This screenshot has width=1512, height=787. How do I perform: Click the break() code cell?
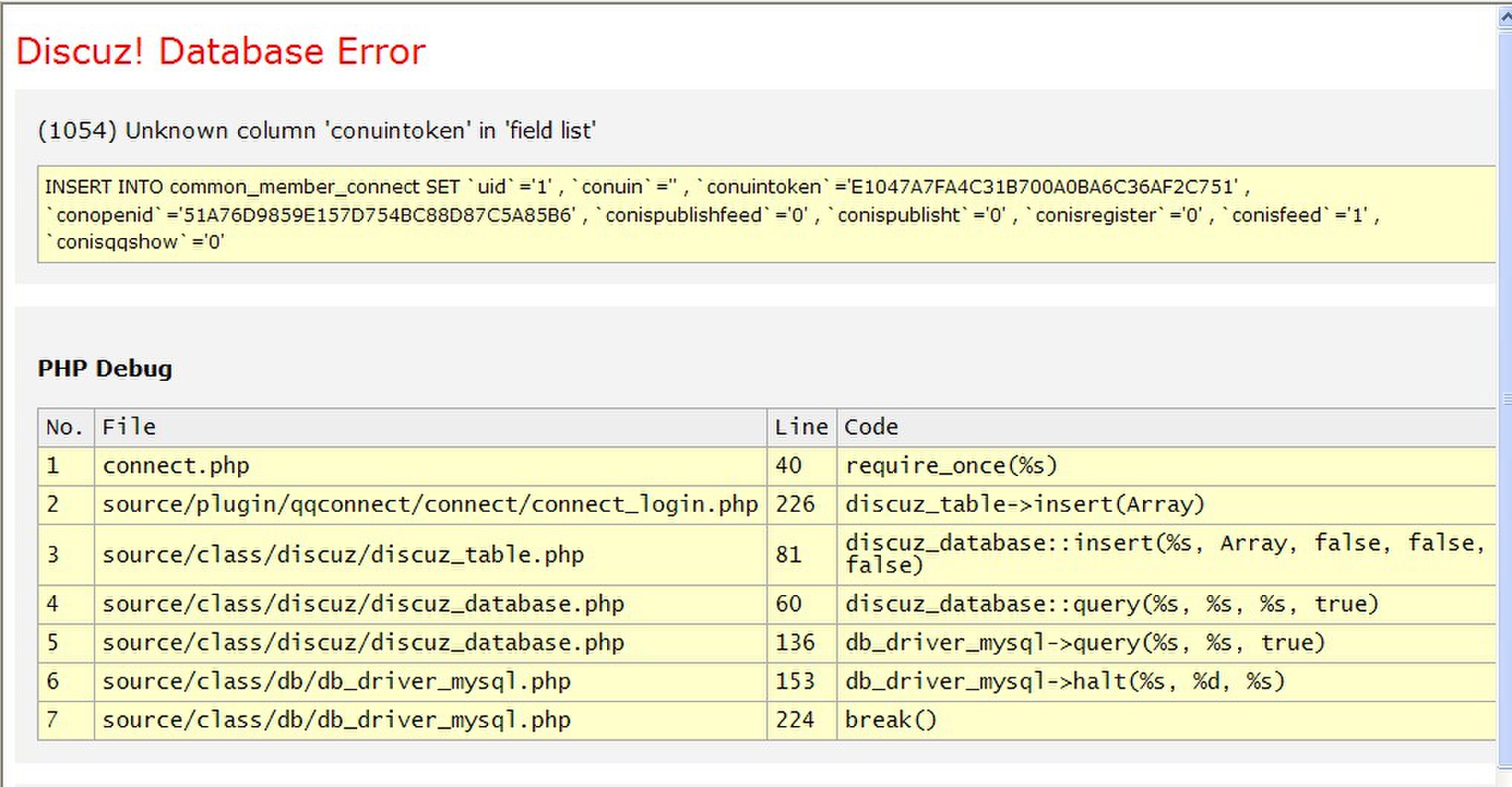[890, 720]
